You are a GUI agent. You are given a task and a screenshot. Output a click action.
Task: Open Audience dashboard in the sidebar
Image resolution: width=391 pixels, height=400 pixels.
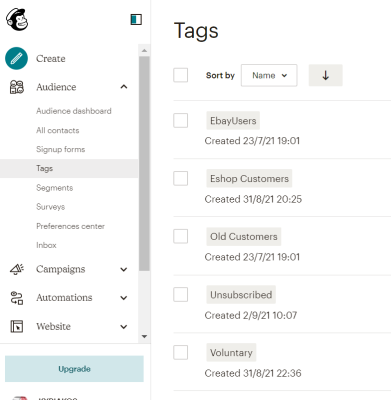pos(74,111)
